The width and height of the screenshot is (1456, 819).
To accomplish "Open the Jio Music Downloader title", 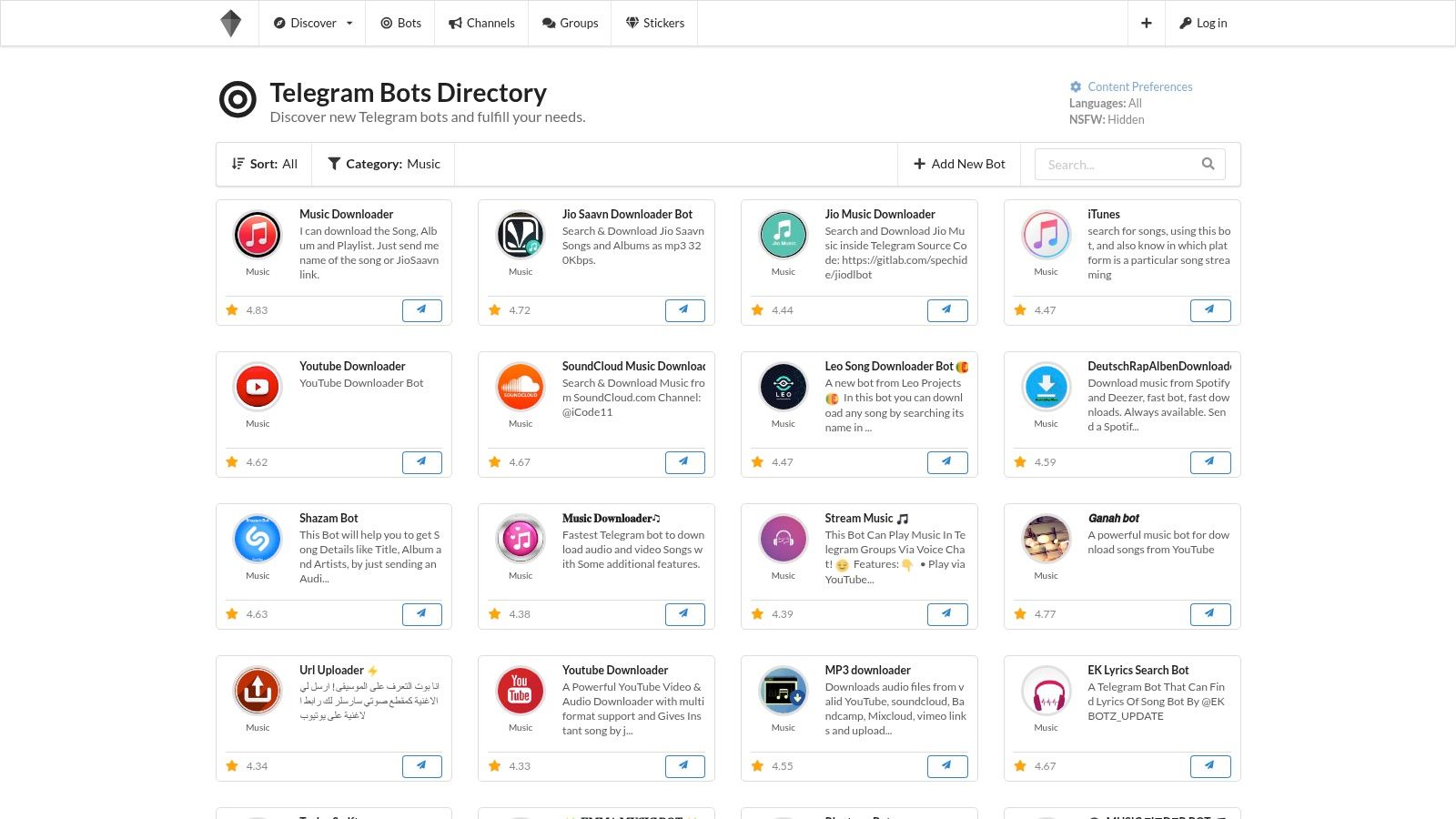I will point(880,214).
